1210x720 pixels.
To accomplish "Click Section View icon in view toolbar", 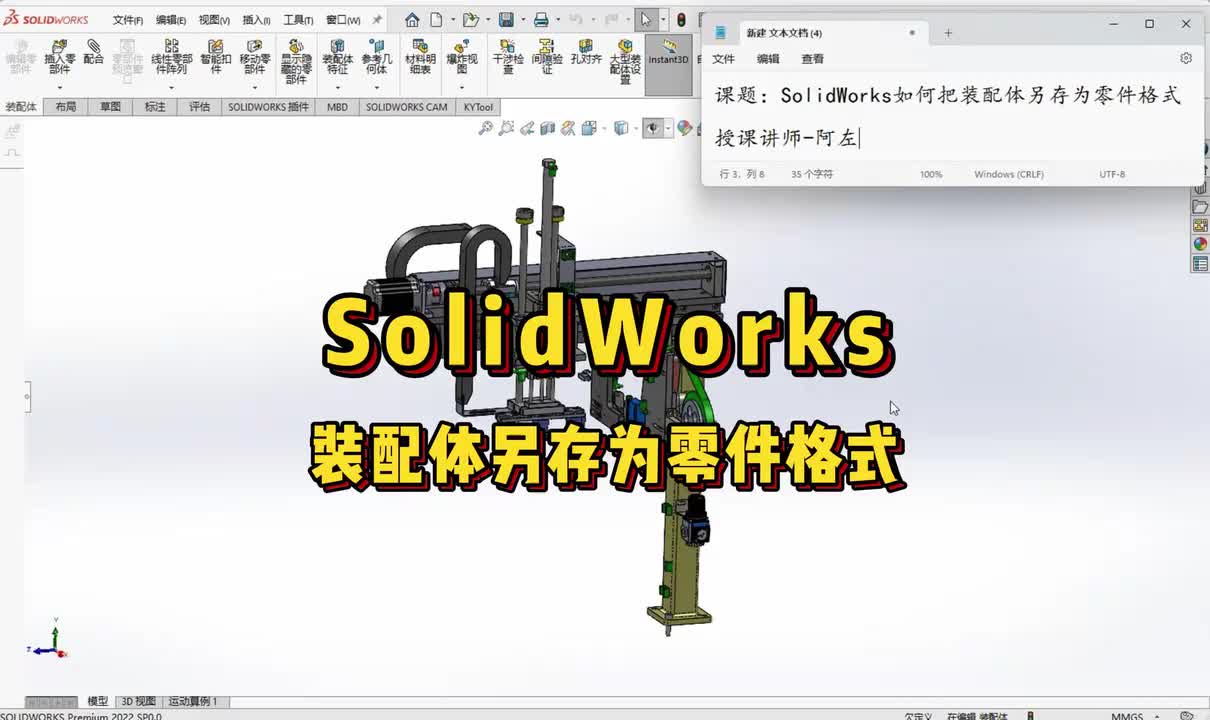I will pos(547,128).
